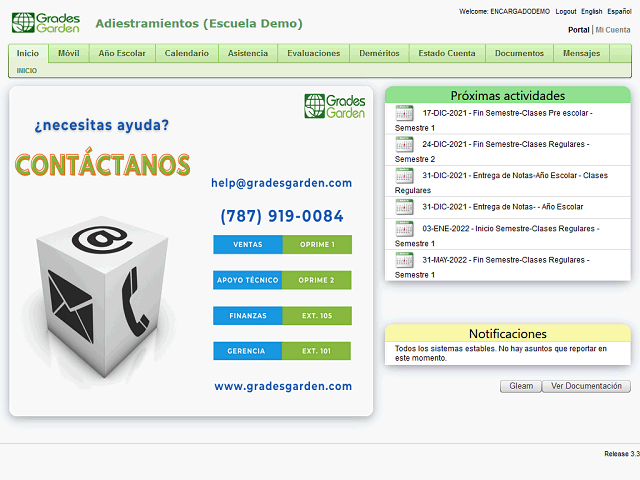
Task: Click 03-ENE-2022 Inicio Semestre entry
Action: pos(507,234)
